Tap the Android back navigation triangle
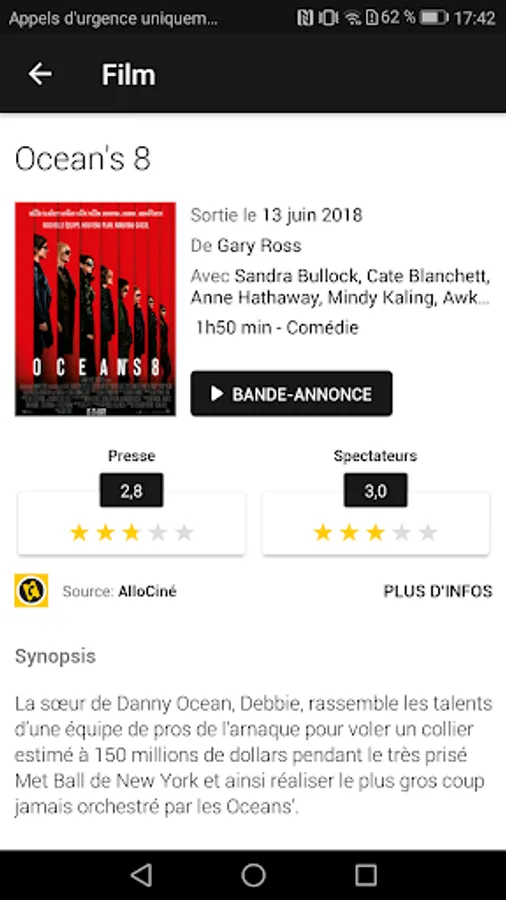The width and height of the screenshot is (506, 900). 141,875
